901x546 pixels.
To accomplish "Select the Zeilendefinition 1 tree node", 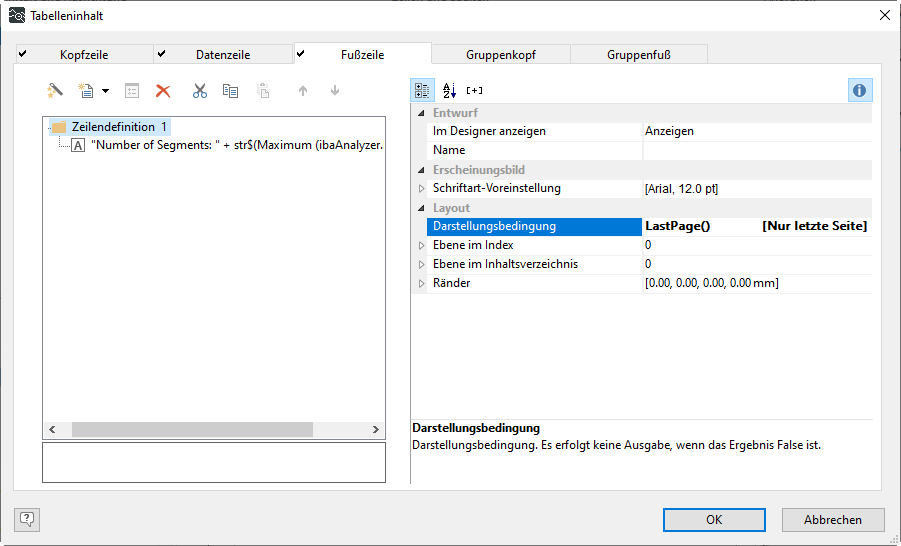I will tap(113, 127).
